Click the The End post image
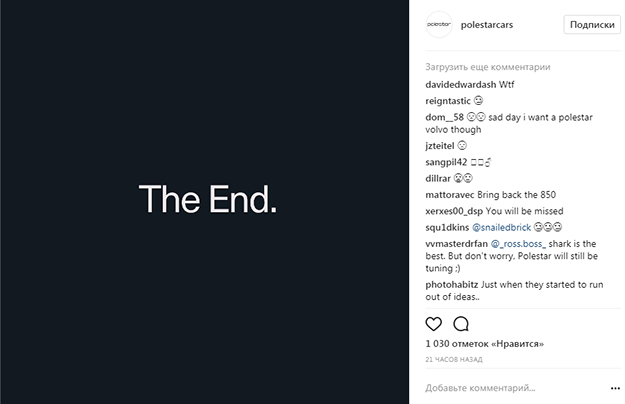This screenshot has width=625, height=404. [x=204, y=202]
